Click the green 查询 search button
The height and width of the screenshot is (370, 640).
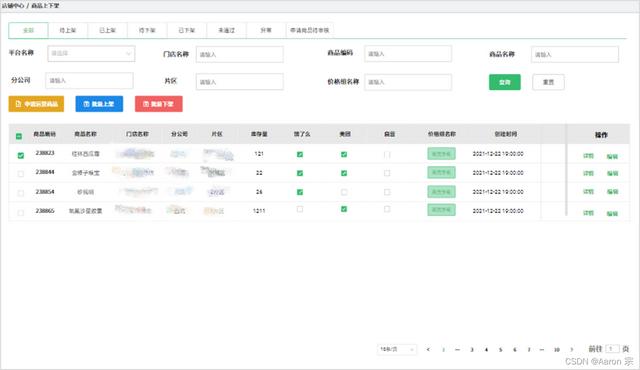pos(505,82)
